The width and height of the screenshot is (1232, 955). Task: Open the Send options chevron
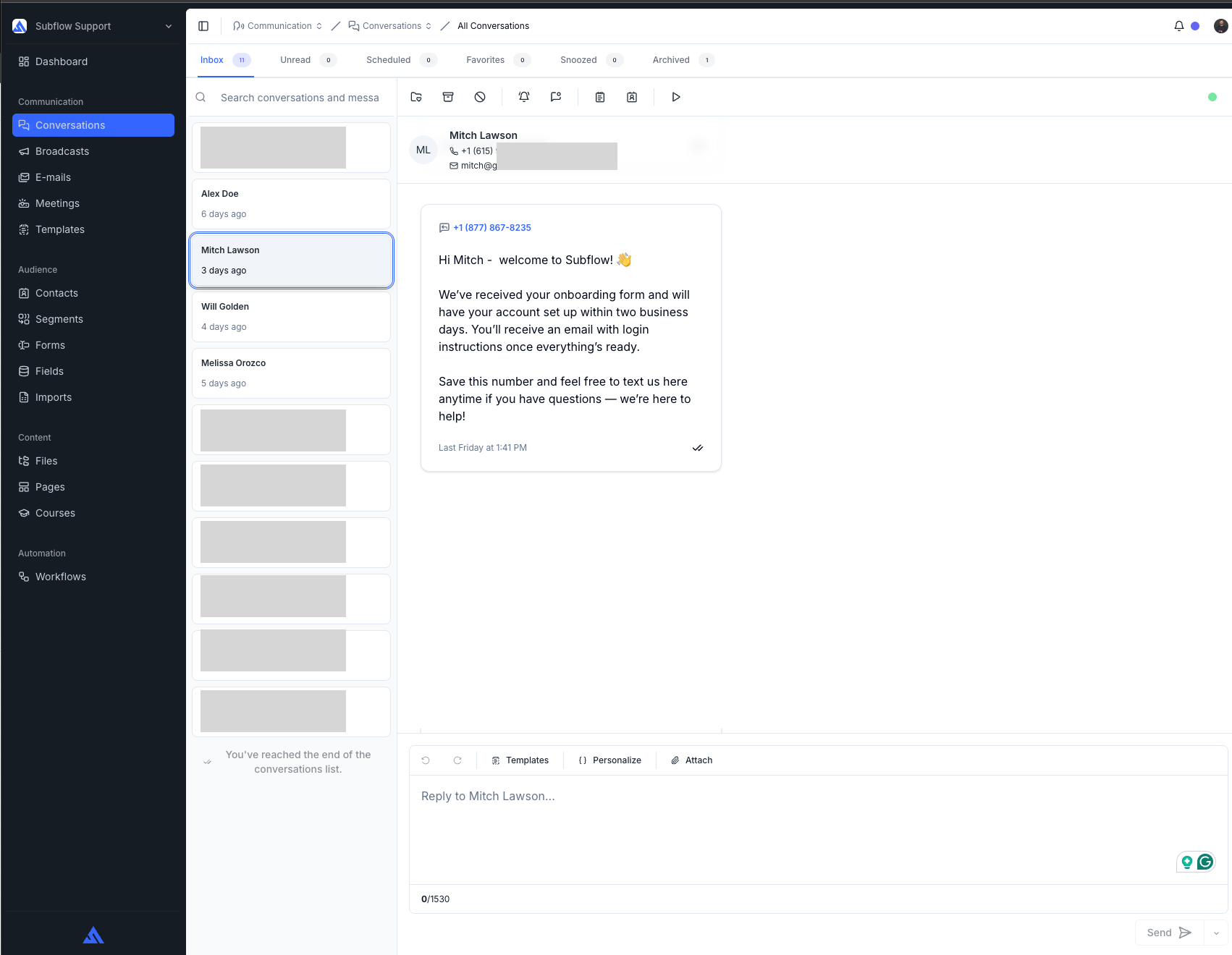click(1216, 933)
